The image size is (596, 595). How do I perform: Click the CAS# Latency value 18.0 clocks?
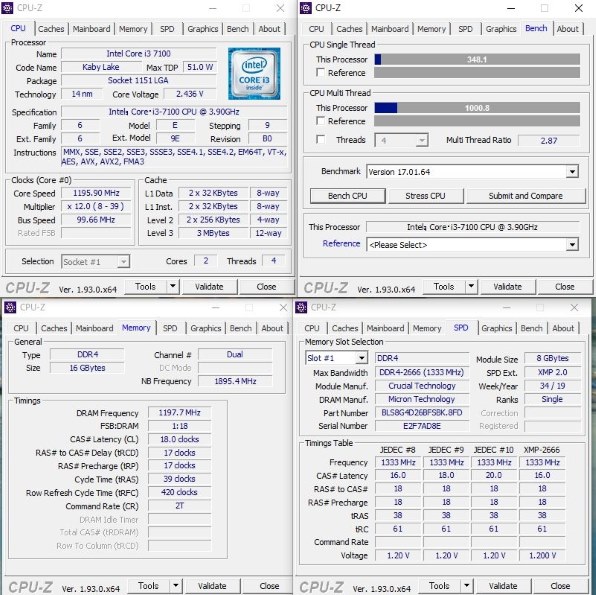pyautogui.click(x=179, y=439)
